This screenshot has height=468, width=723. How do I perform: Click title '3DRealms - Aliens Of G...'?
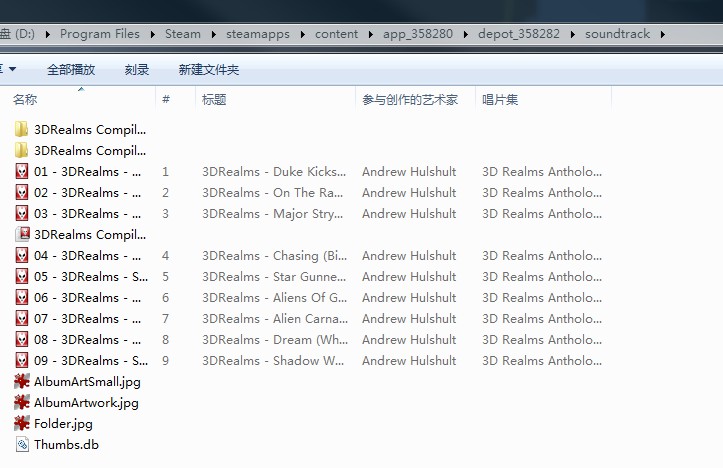[x=274, y=297]
